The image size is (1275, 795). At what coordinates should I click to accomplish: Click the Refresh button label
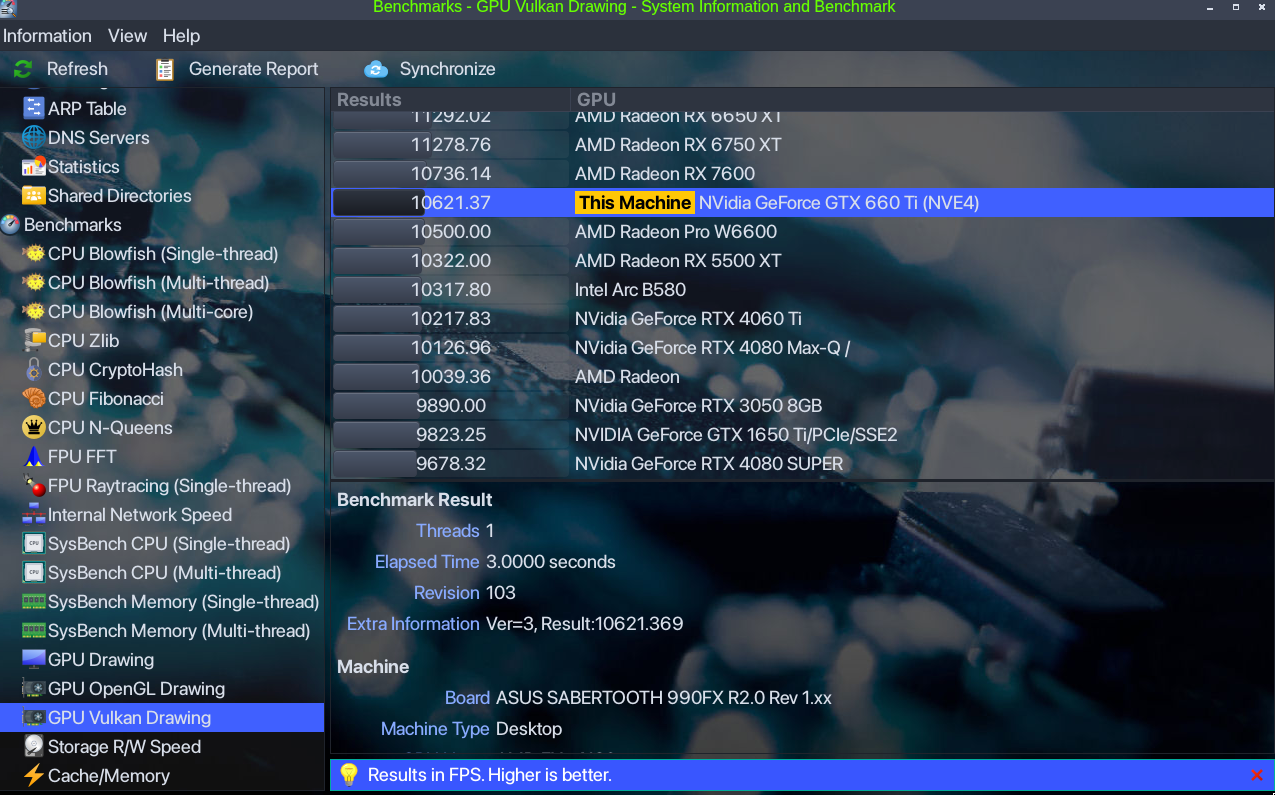pos(77,69)
